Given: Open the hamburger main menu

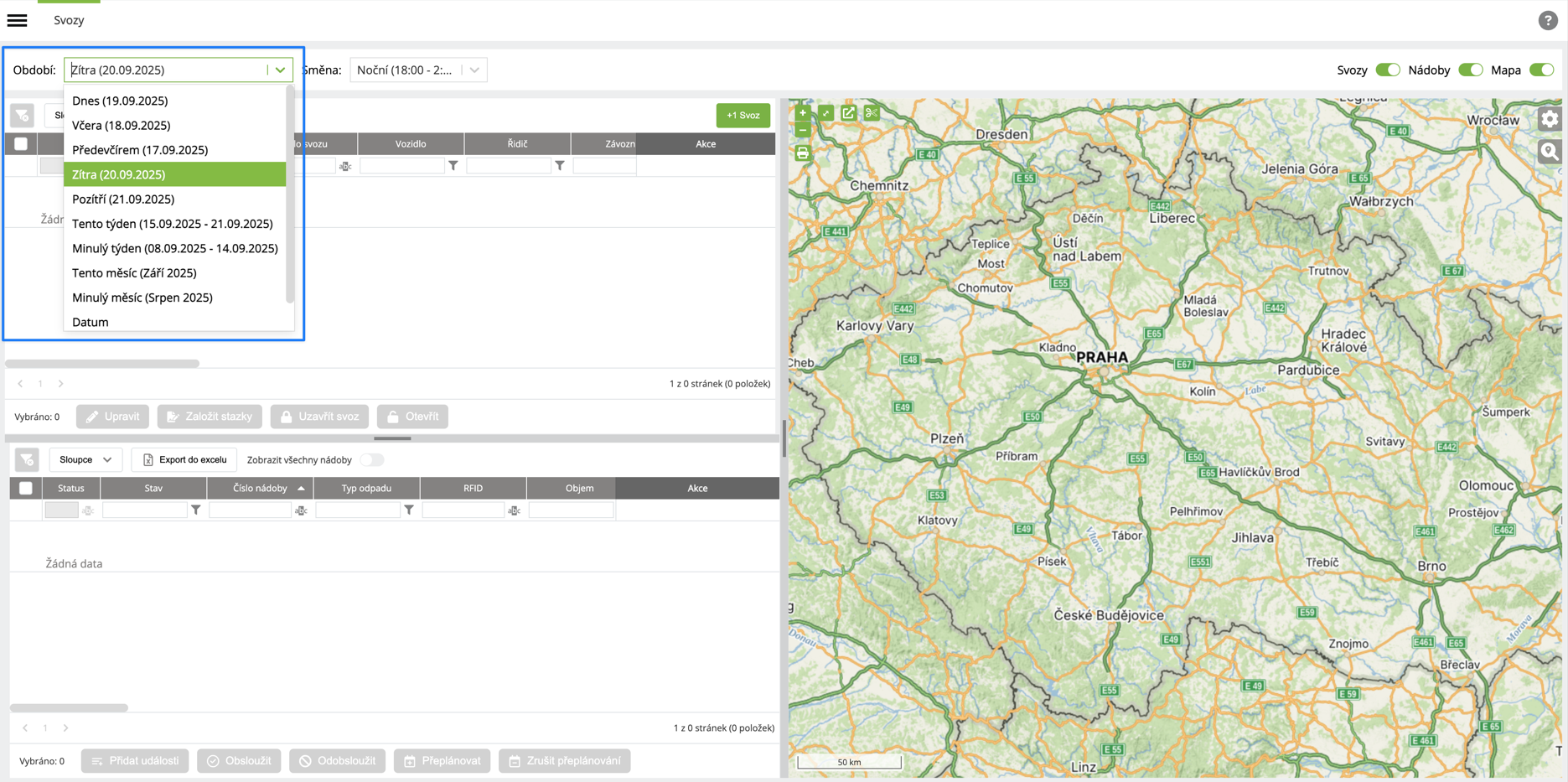Looking at the screenshot, I should click(17, 20).
